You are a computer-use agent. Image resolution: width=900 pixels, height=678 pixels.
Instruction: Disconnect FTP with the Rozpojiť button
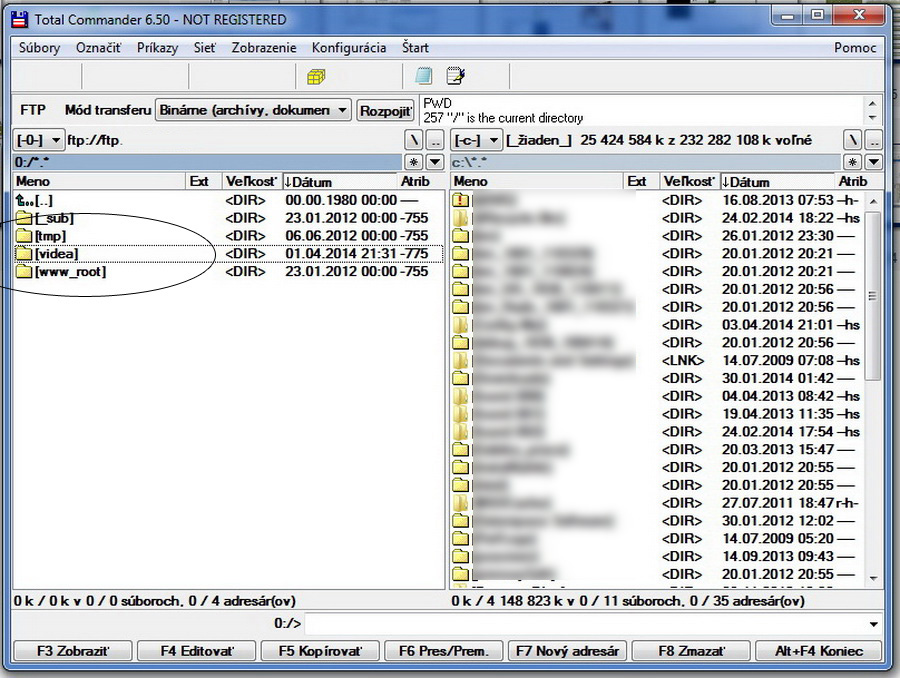[x=386, y=111]
